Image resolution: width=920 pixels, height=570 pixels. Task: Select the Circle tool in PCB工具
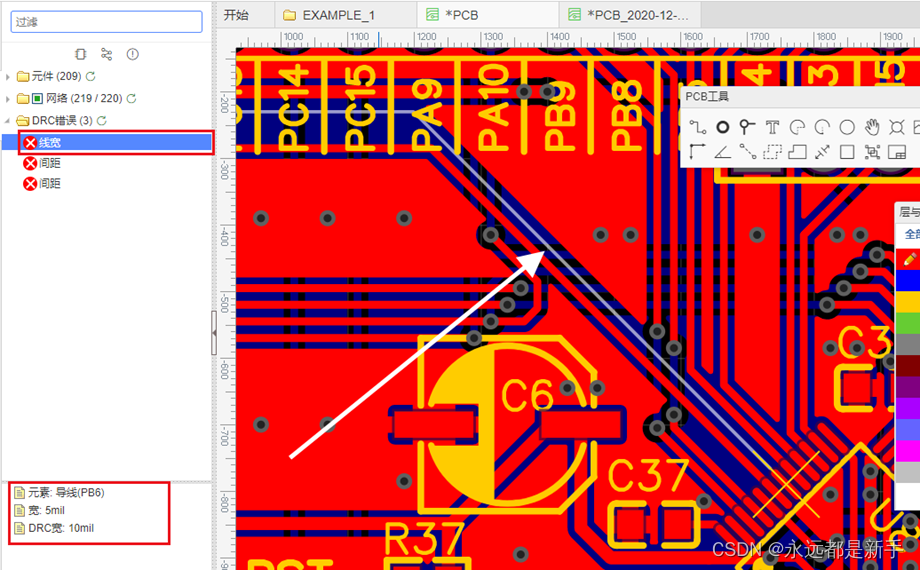click(x=847, y=127)
